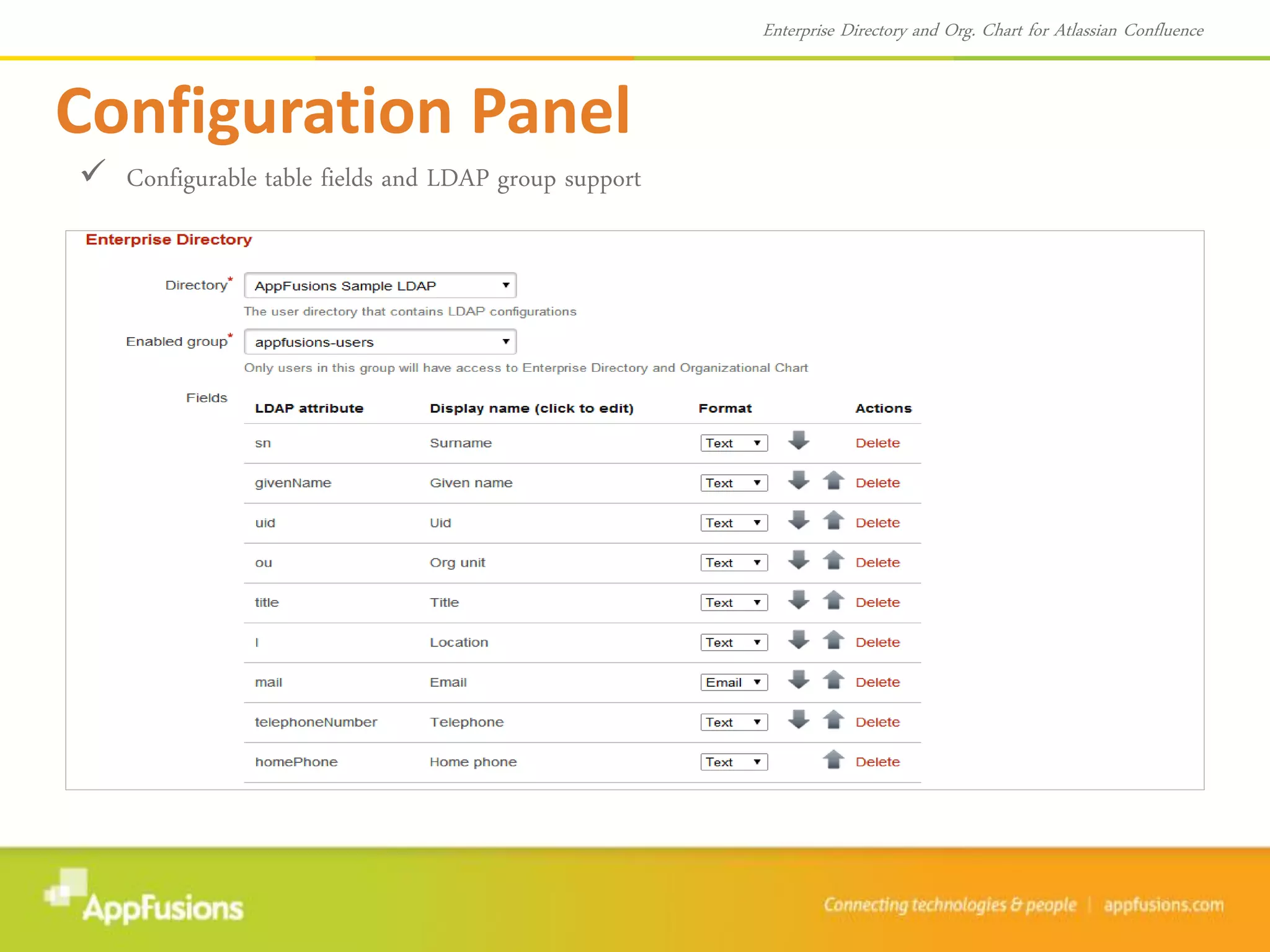Select the telephoneNumber LDAP attribute cell
This screenshot has width=1270, height=952.
coord(316,722)
